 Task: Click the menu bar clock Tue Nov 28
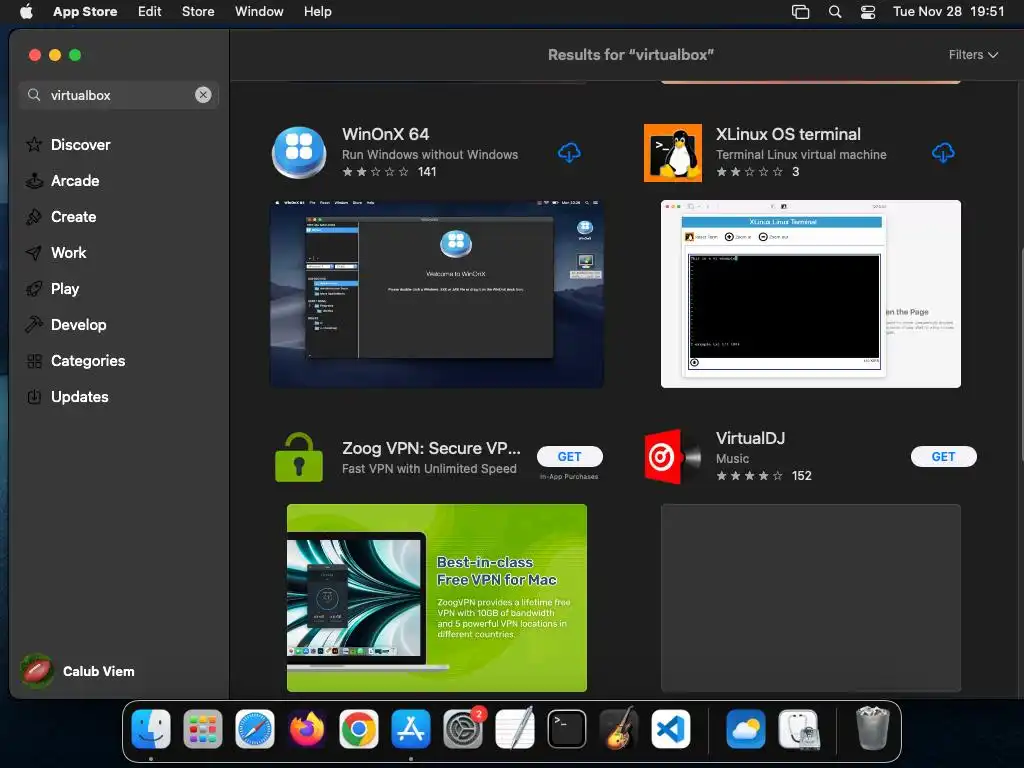tap(948, 11)
